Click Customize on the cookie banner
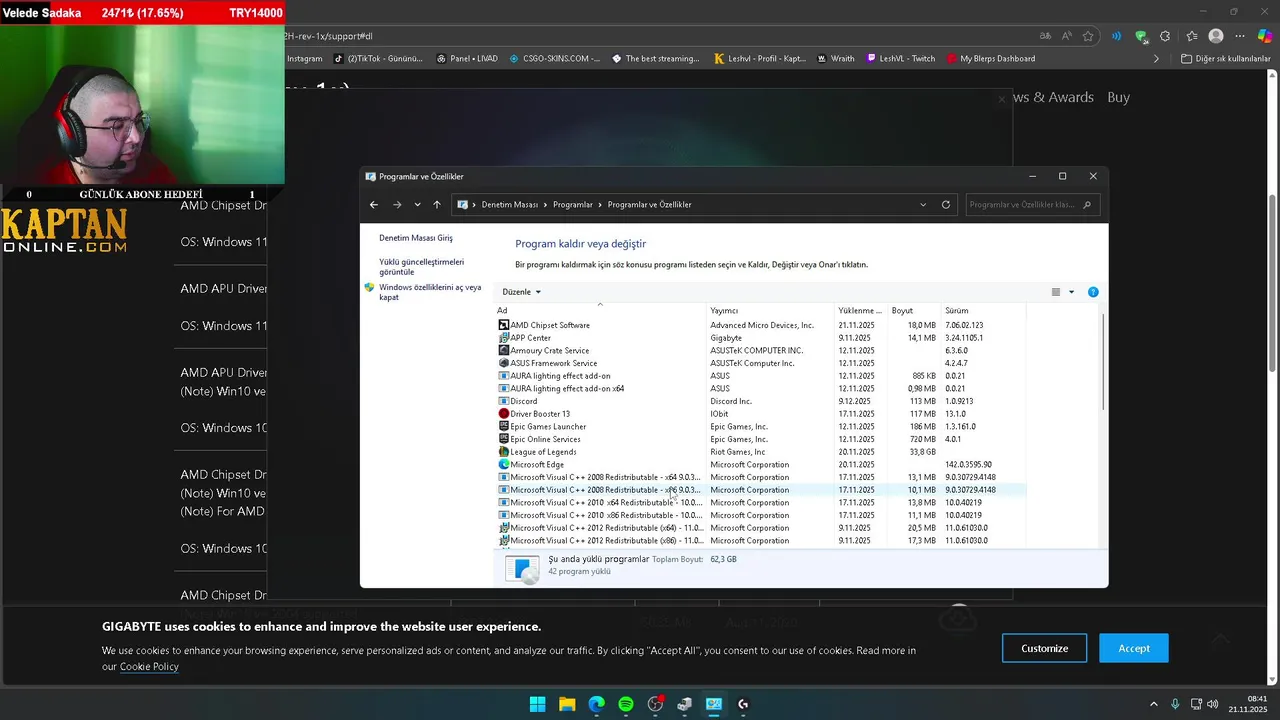This screenshot has height=720, width=1280. [1044, 648]
